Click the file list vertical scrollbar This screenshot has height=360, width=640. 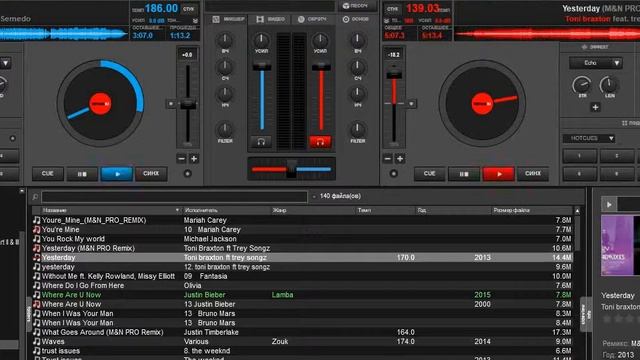pos(577,233)
